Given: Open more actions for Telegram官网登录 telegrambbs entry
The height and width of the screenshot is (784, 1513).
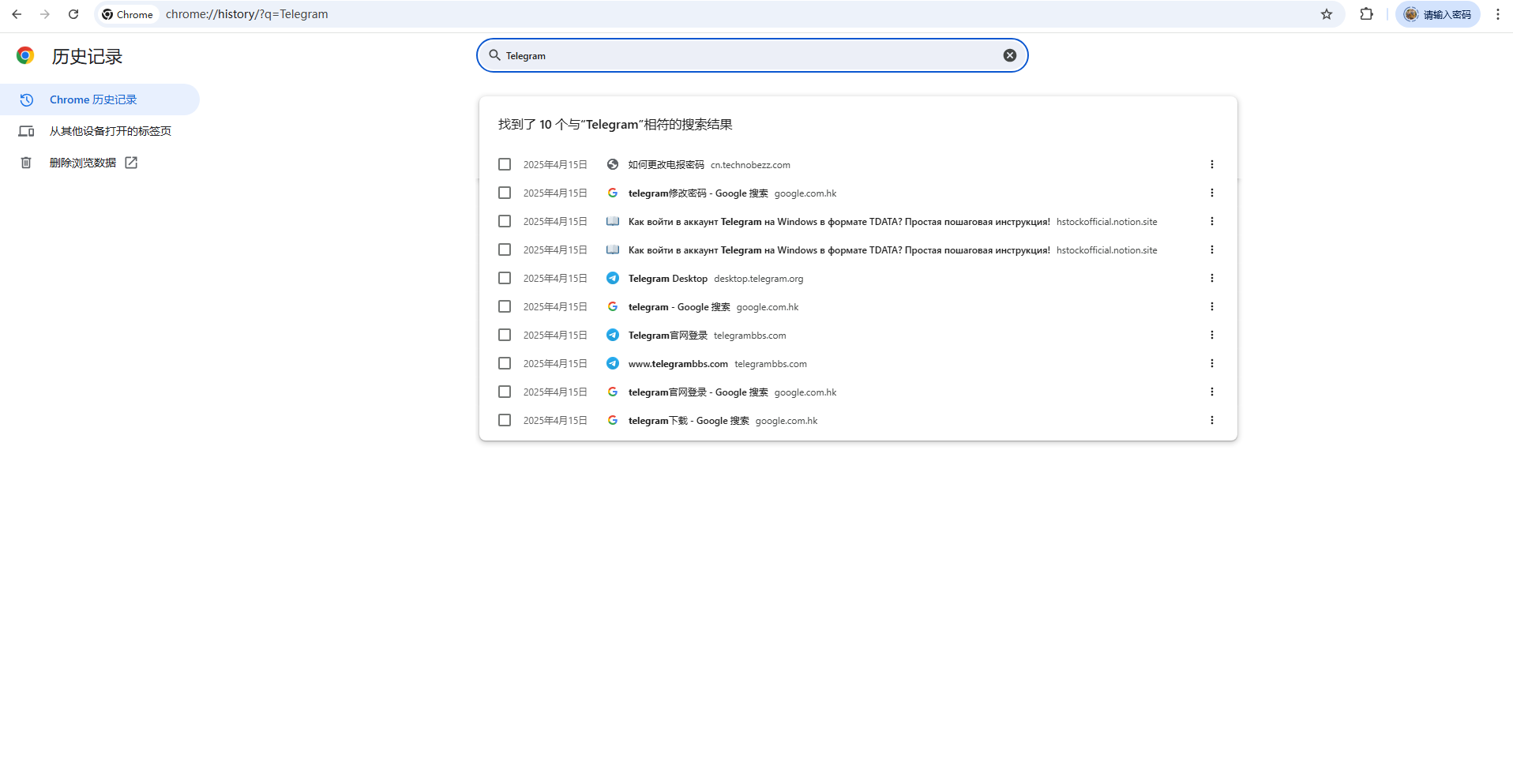Looking at the screenshot, I should tap(1212, 335).
